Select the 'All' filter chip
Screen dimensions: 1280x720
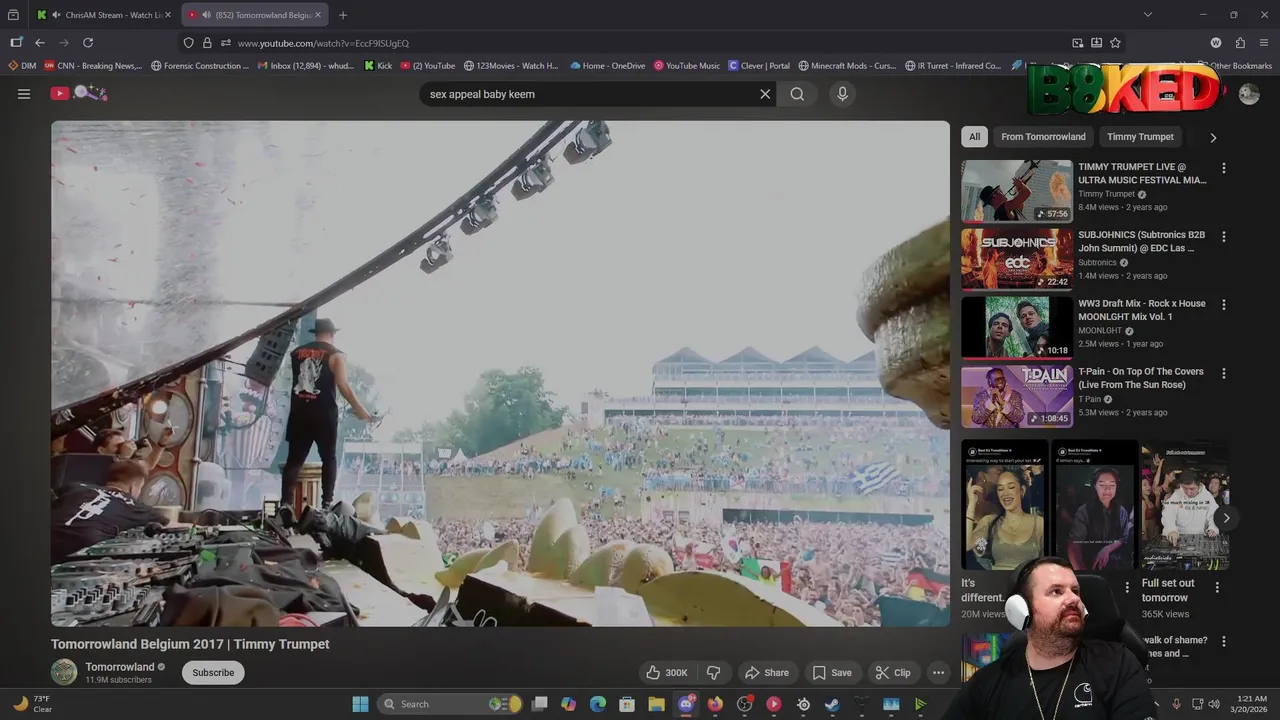click(974, 137)
